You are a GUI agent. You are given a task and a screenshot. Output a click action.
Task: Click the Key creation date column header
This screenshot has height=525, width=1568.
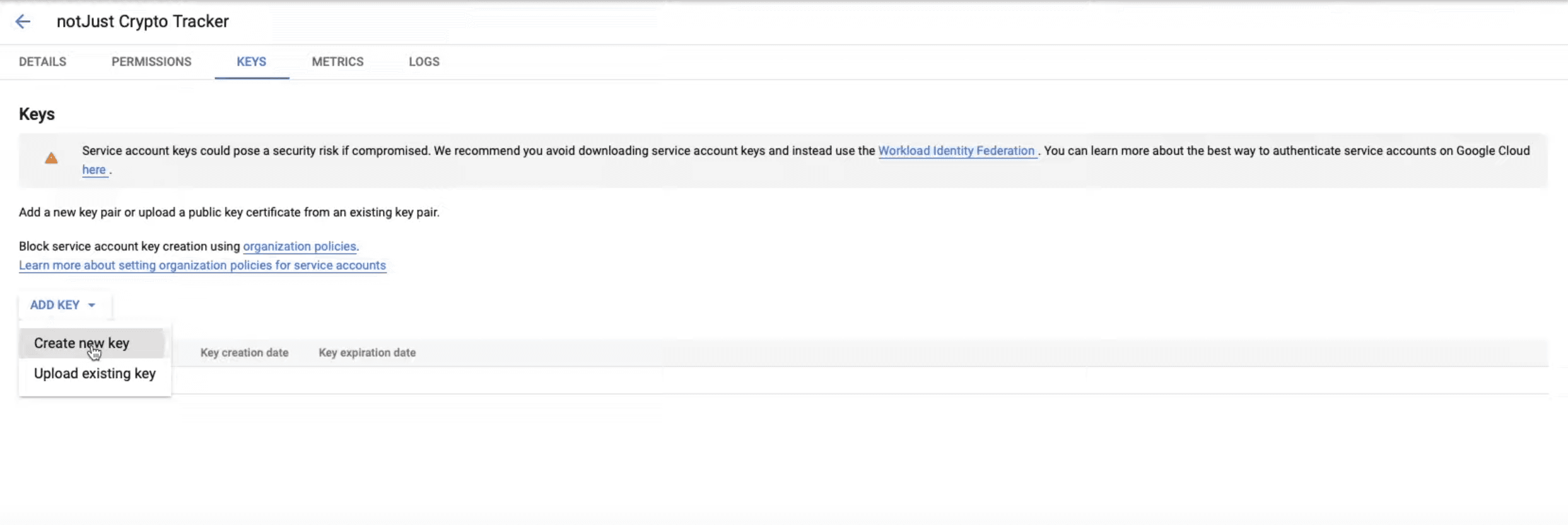244,353
